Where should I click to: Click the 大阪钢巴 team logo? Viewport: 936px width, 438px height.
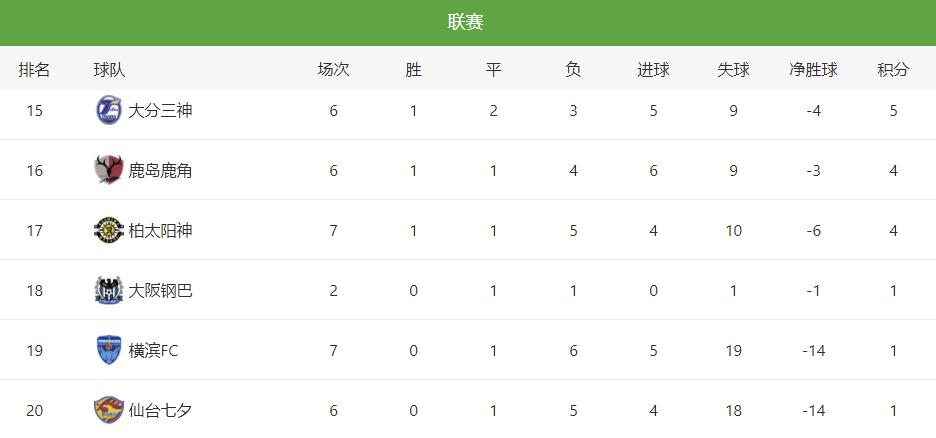pyautogui.click(x=108, y=290)
